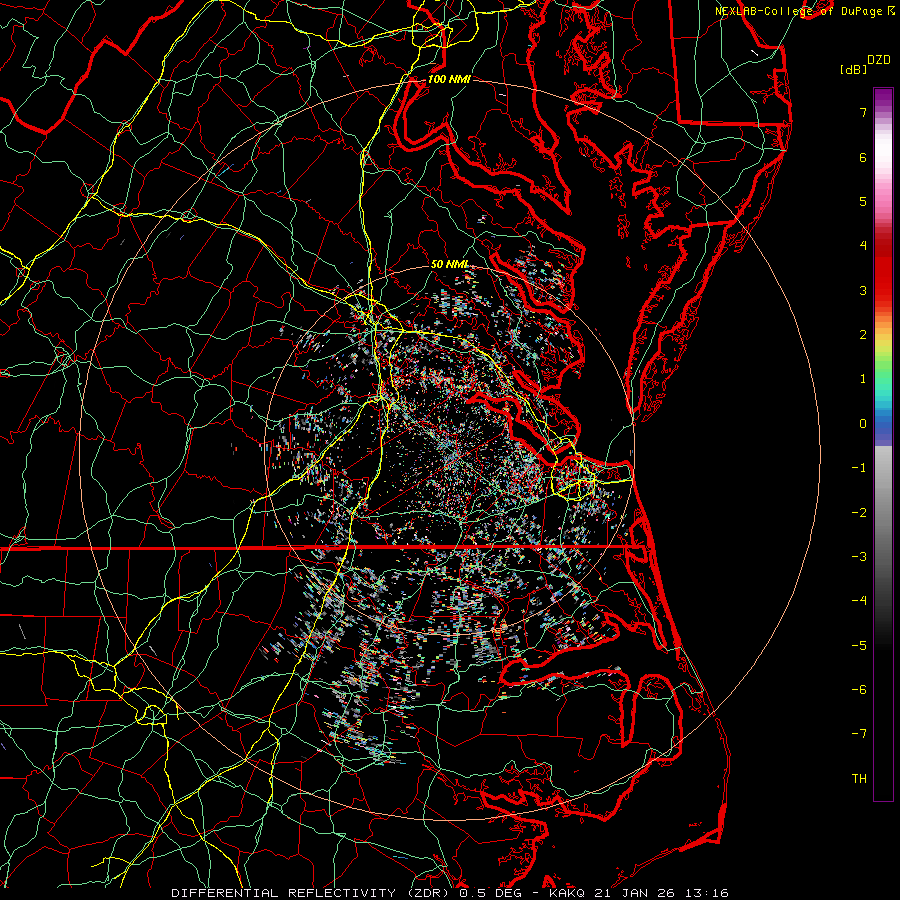900x900 pixels.
Task: Click the 7 value on the scale
Action: click(863, 112)
